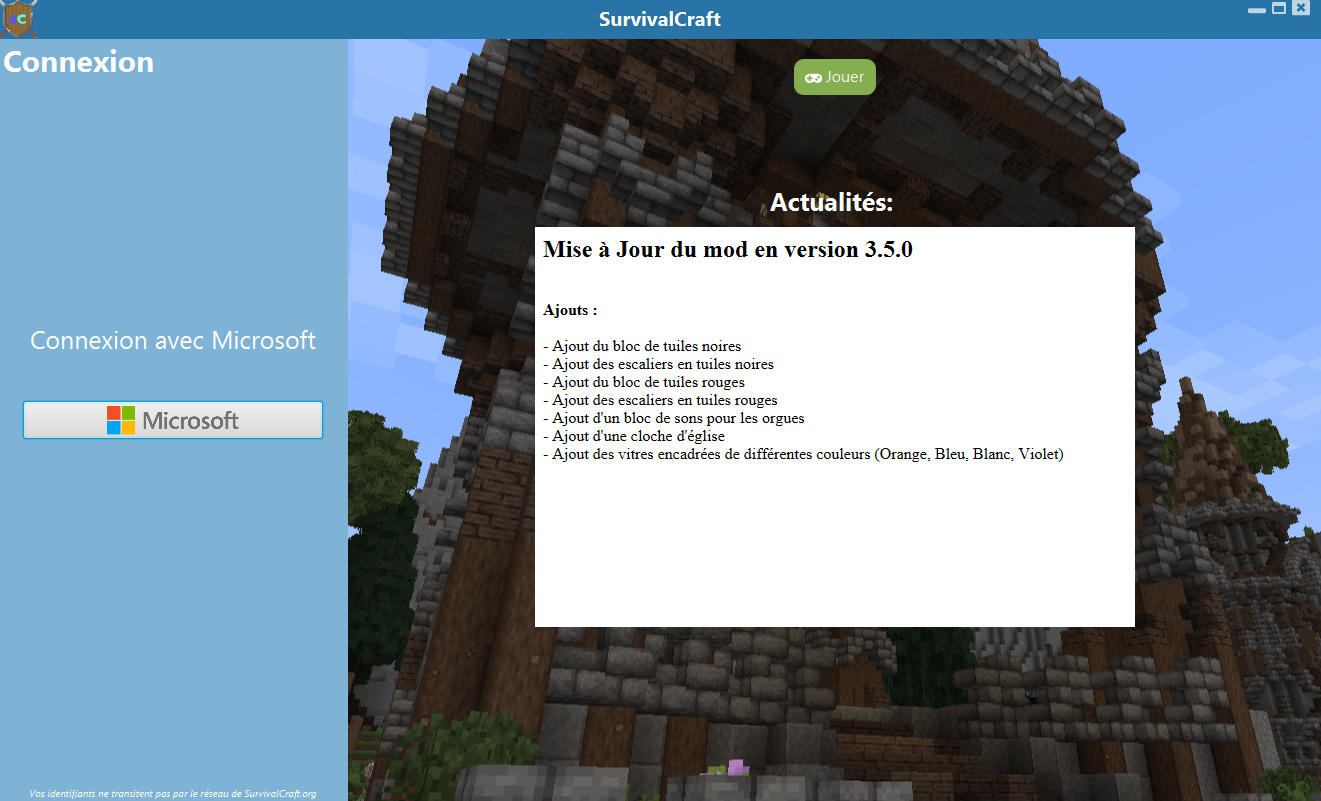Click the 'Connexion avec Microsoft' label
The image size is (1321, 801).
(x=173, y=340)
